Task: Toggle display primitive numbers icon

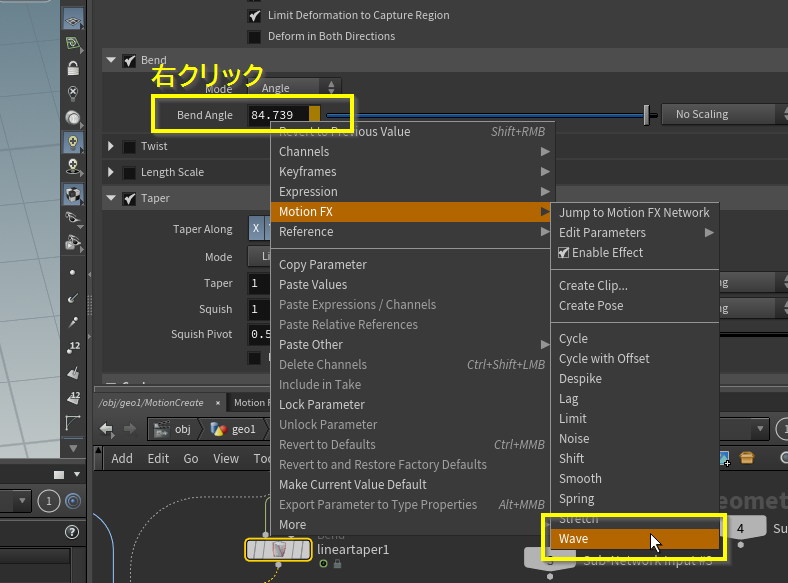Action: click(x=73, y=398)
